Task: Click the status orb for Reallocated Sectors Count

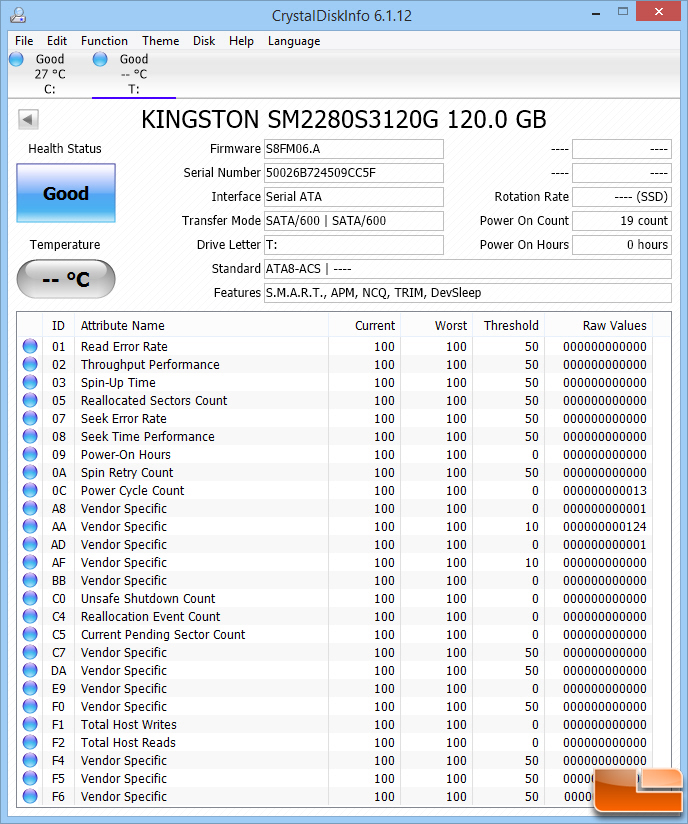Action: pyautogui.click(x=30, y=400)
